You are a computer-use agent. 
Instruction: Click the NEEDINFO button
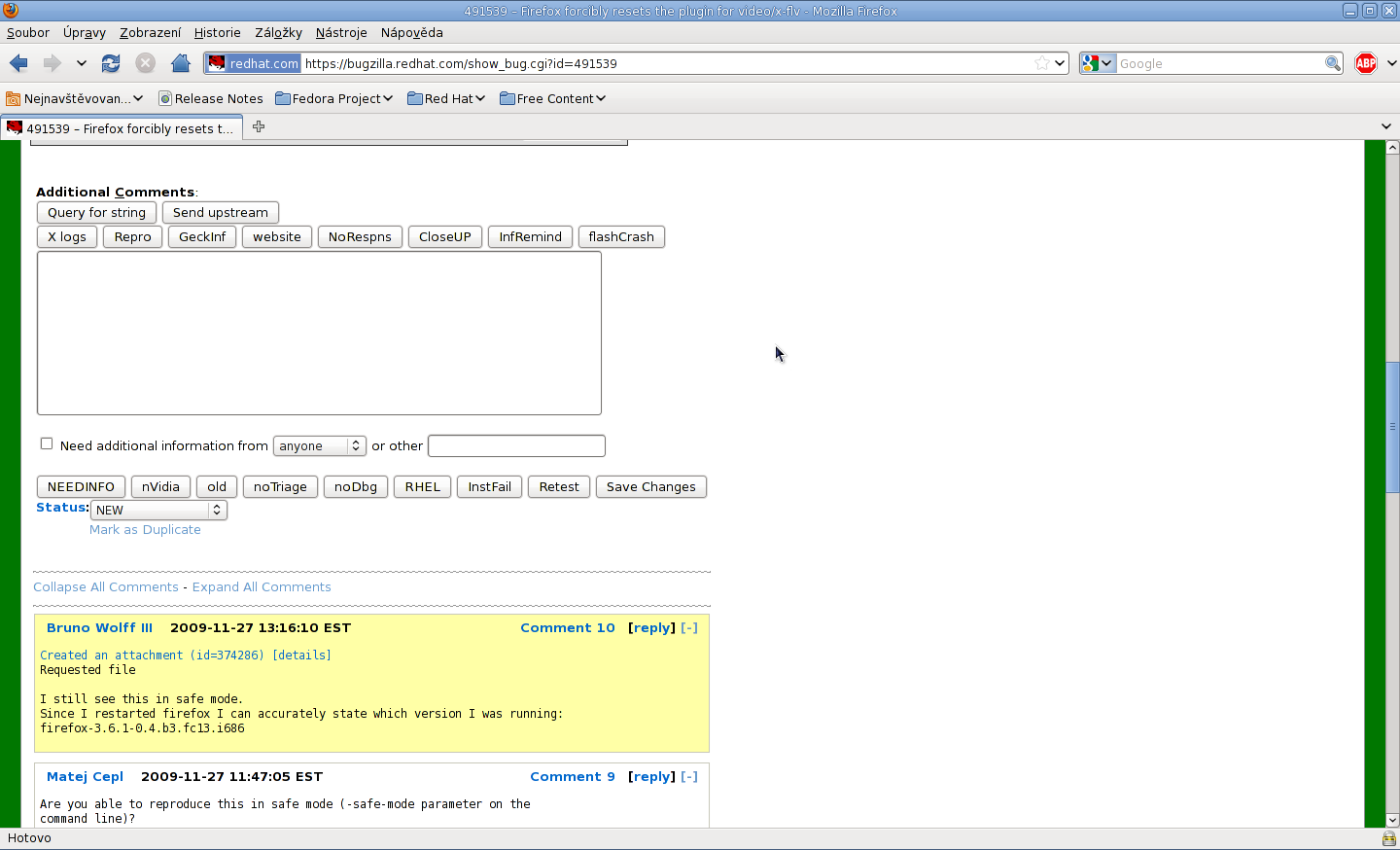coord(81,486)
